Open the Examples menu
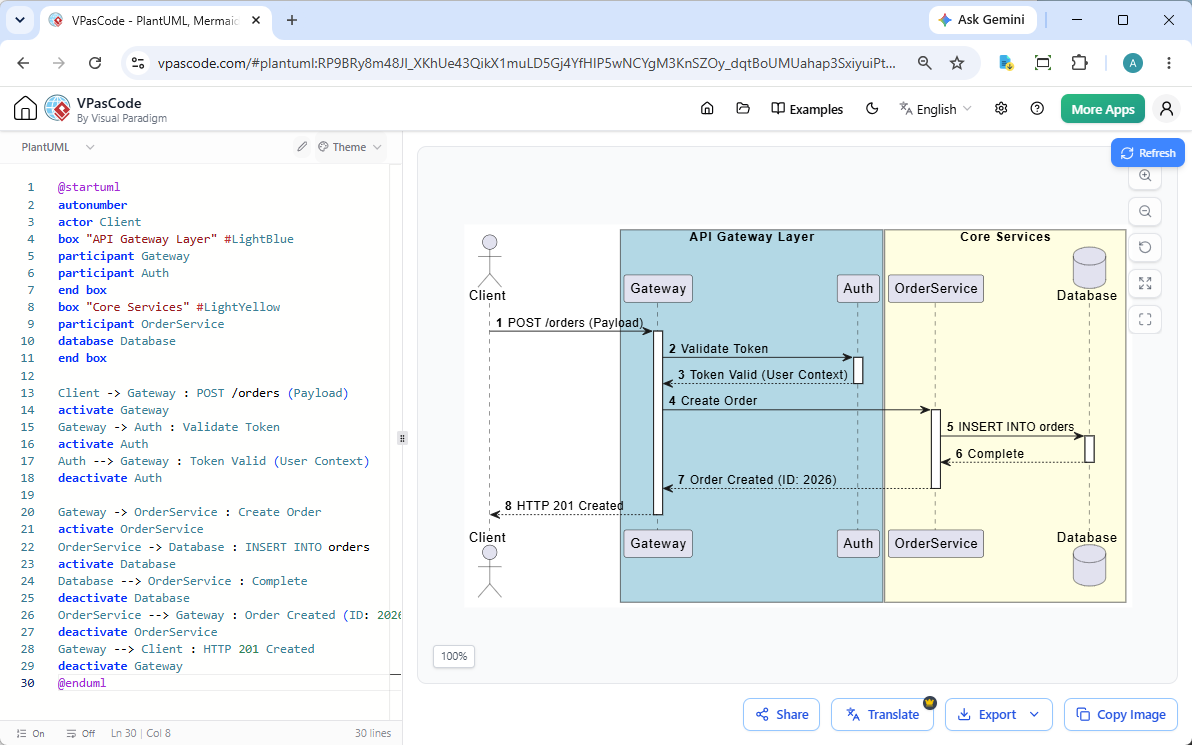This screenshot has width=1192, height=745. coord(807,109)
